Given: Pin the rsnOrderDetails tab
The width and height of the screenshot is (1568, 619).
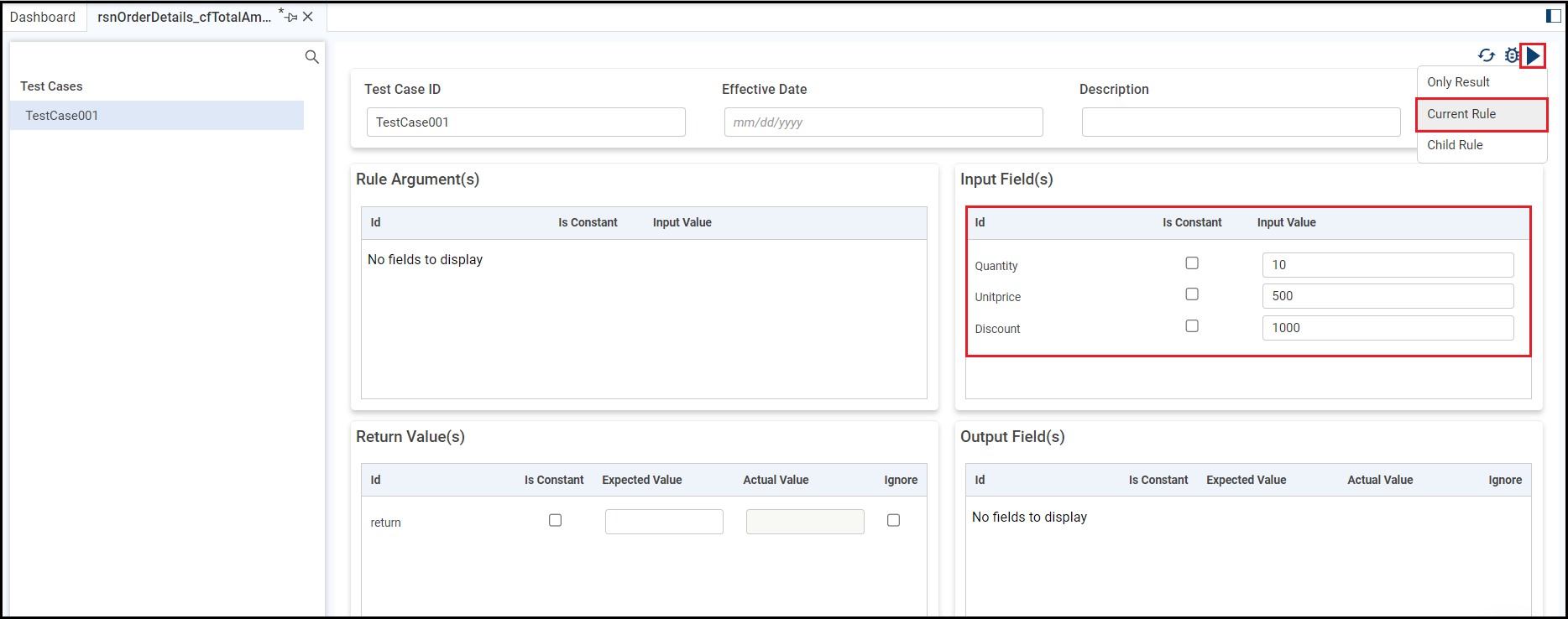Looking at the screenshot, I should point(291,17).
